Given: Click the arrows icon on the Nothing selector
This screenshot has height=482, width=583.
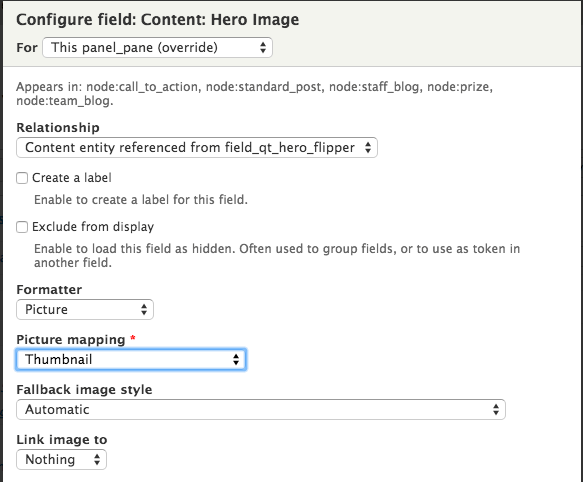Looking at the screenshot, I should 97,460.
